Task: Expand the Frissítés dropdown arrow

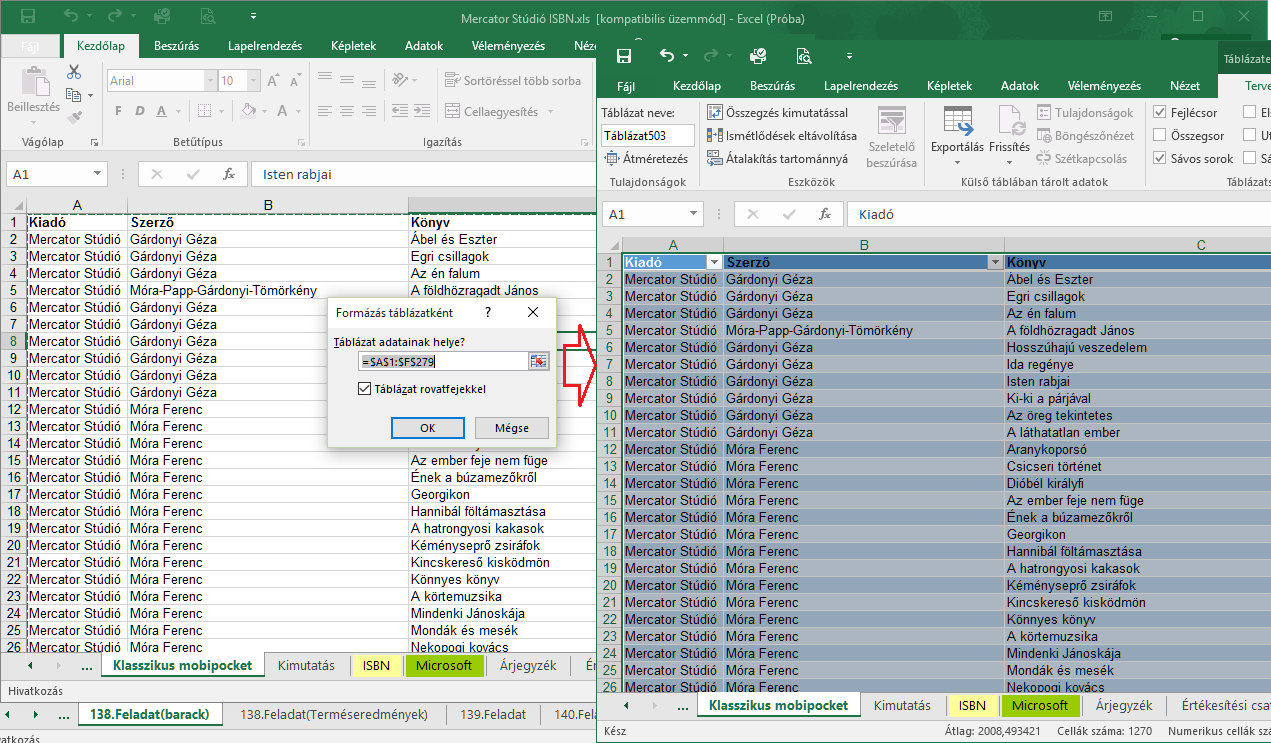Action: pyautogui.click(x=1009, y=162)
